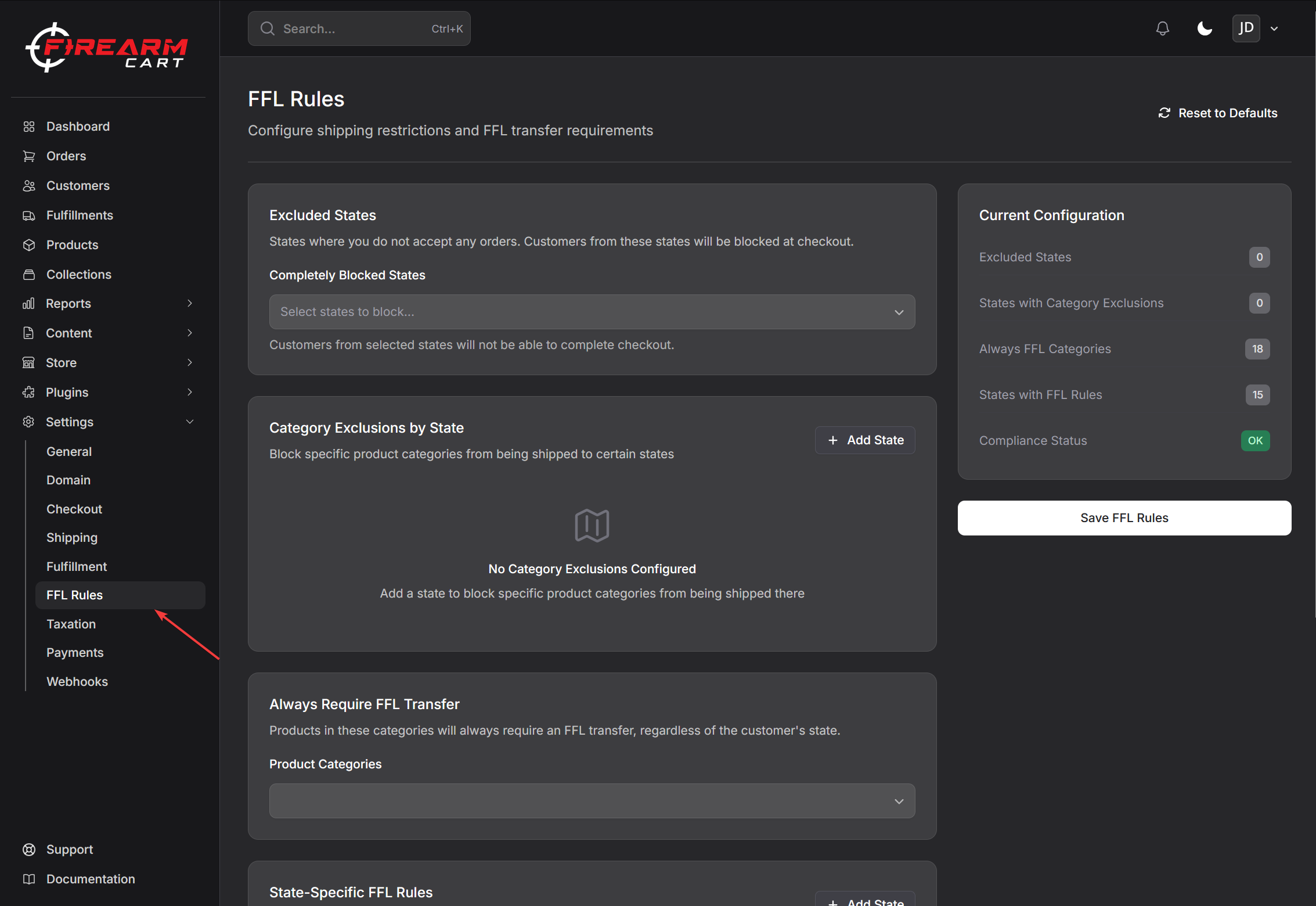
Task: Toggle dark mode moon icon
Action: click(1205, 28)
